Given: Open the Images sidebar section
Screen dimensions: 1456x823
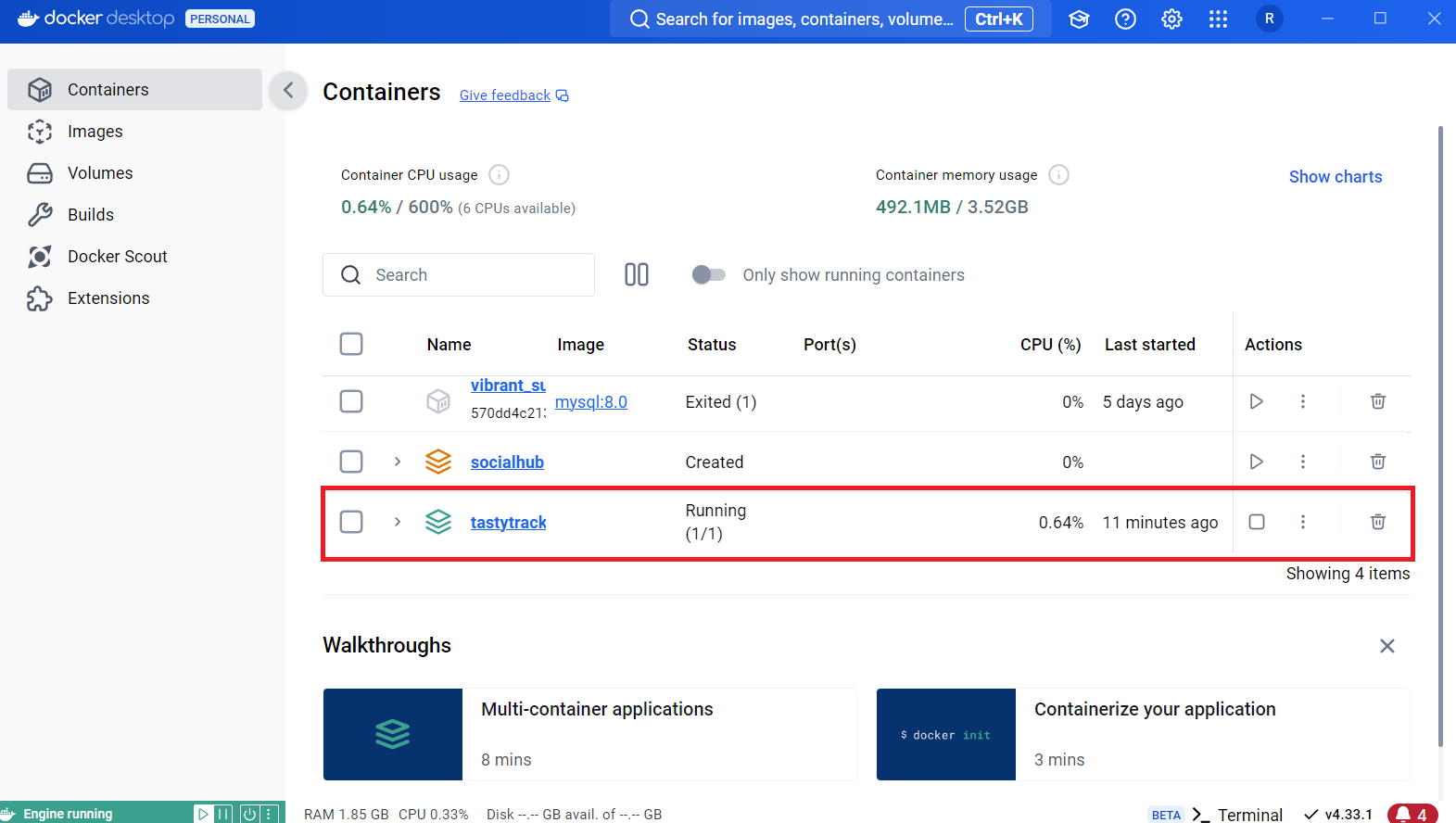Looking at the screenshot, I should click(134, 132).
